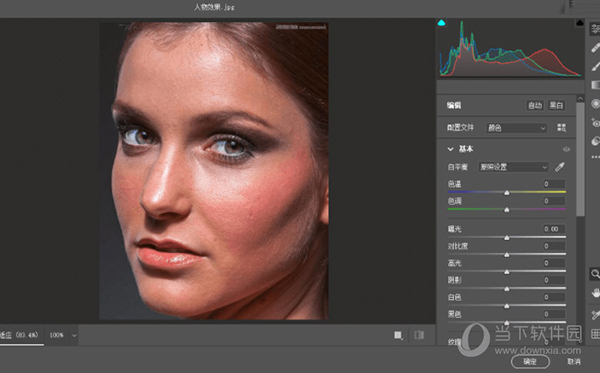Click the 阴影 value input field
Viewport: 600px width, 373px height.
pyautogui.click(x=554, y=280)
